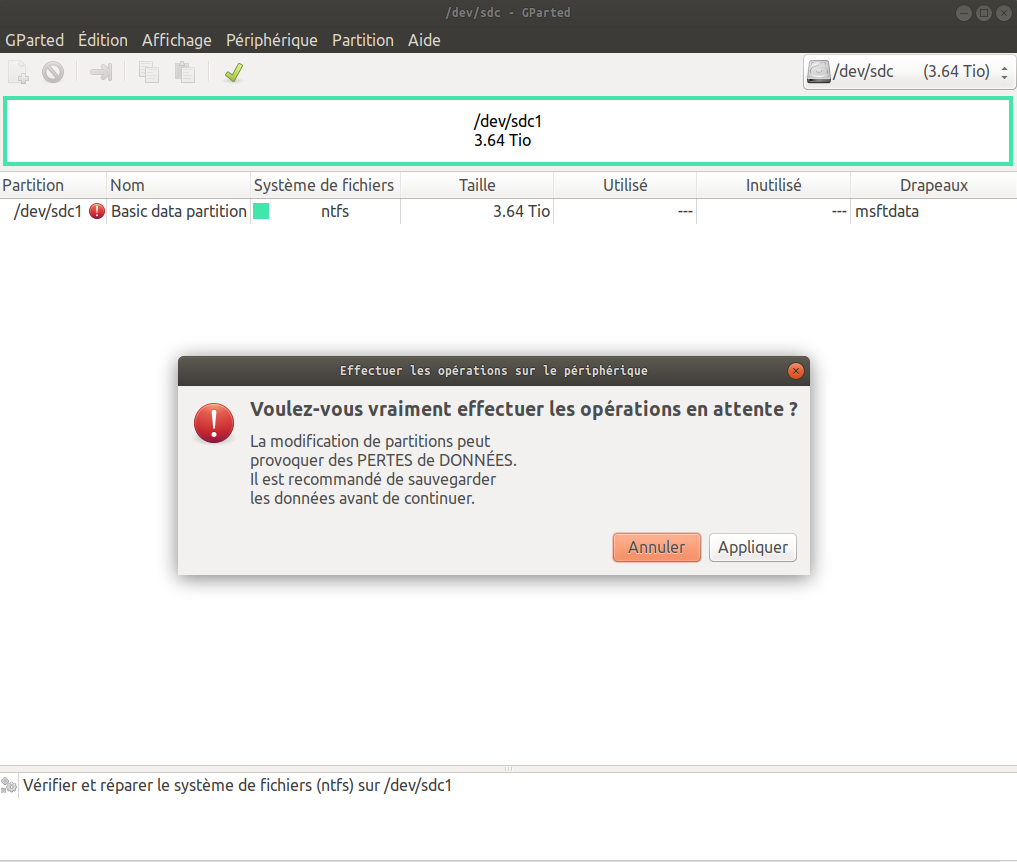This screenshot has height=862, width=1017.
Task: Click the hard disk icon in device selector
Action: point(819,71)
